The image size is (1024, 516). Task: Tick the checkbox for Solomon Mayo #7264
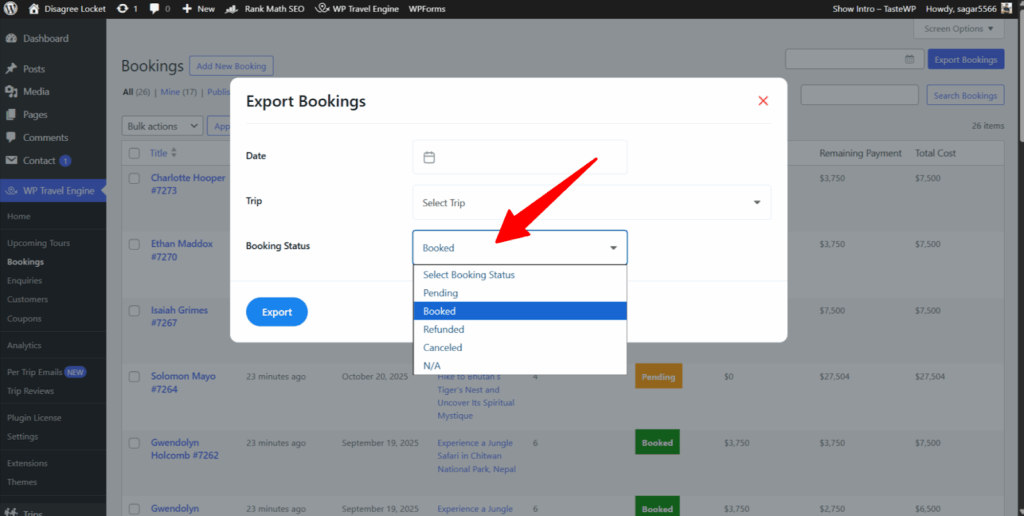click(134, 377)
